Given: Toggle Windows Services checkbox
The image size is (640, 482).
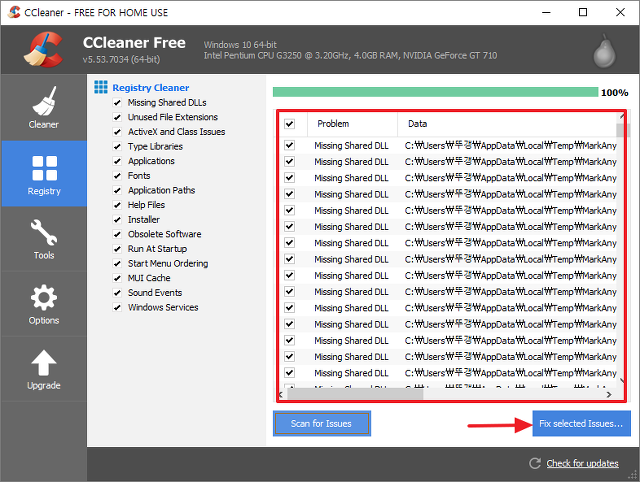Looking at the screenshot, I should pos(117,307).
